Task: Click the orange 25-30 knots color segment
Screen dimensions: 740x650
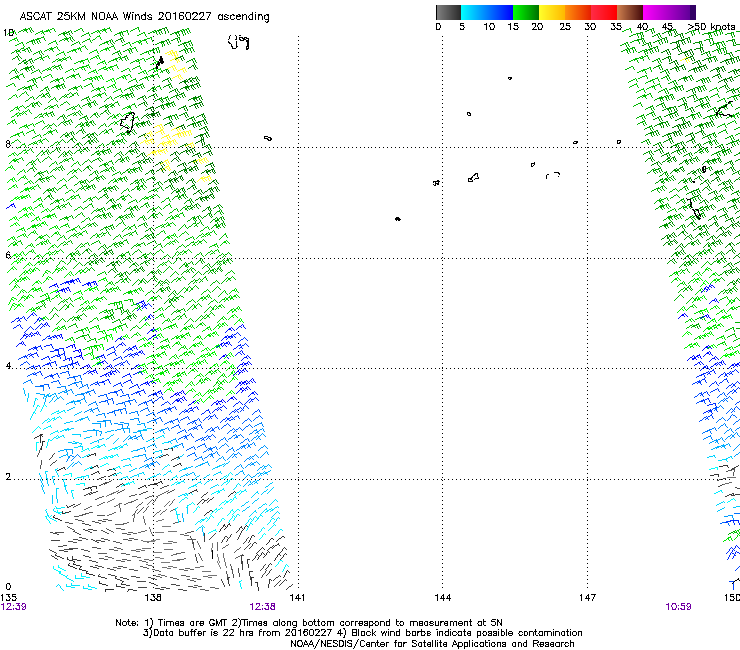Action: [578, 12]
